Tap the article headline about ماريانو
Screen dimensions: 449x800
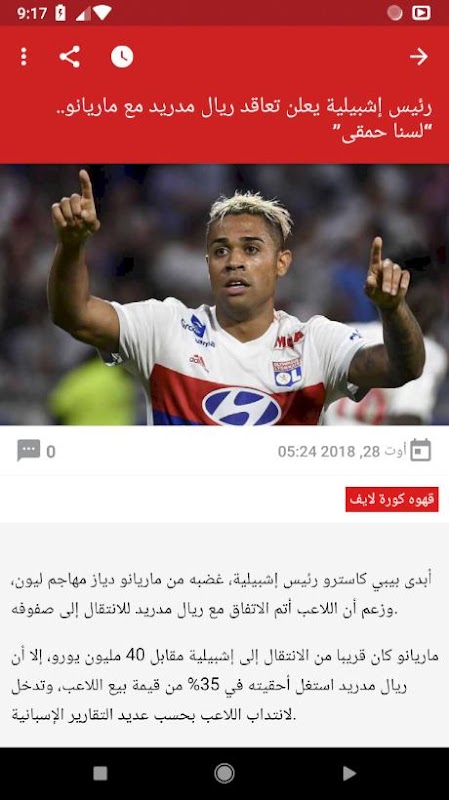tap(244, 120)
